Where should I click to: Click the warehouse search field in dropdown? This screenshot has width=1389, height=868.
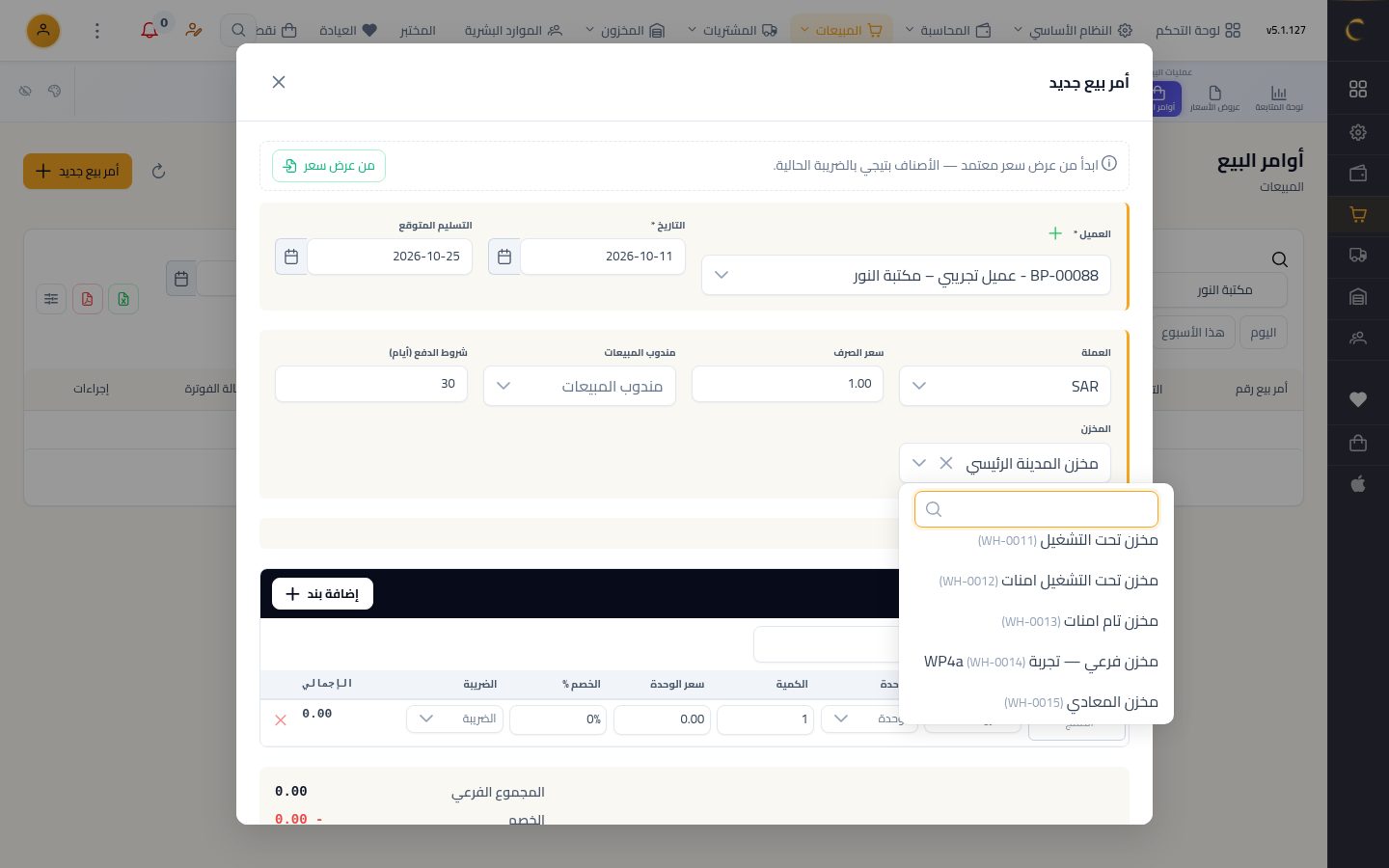[x=1036, y=509]
